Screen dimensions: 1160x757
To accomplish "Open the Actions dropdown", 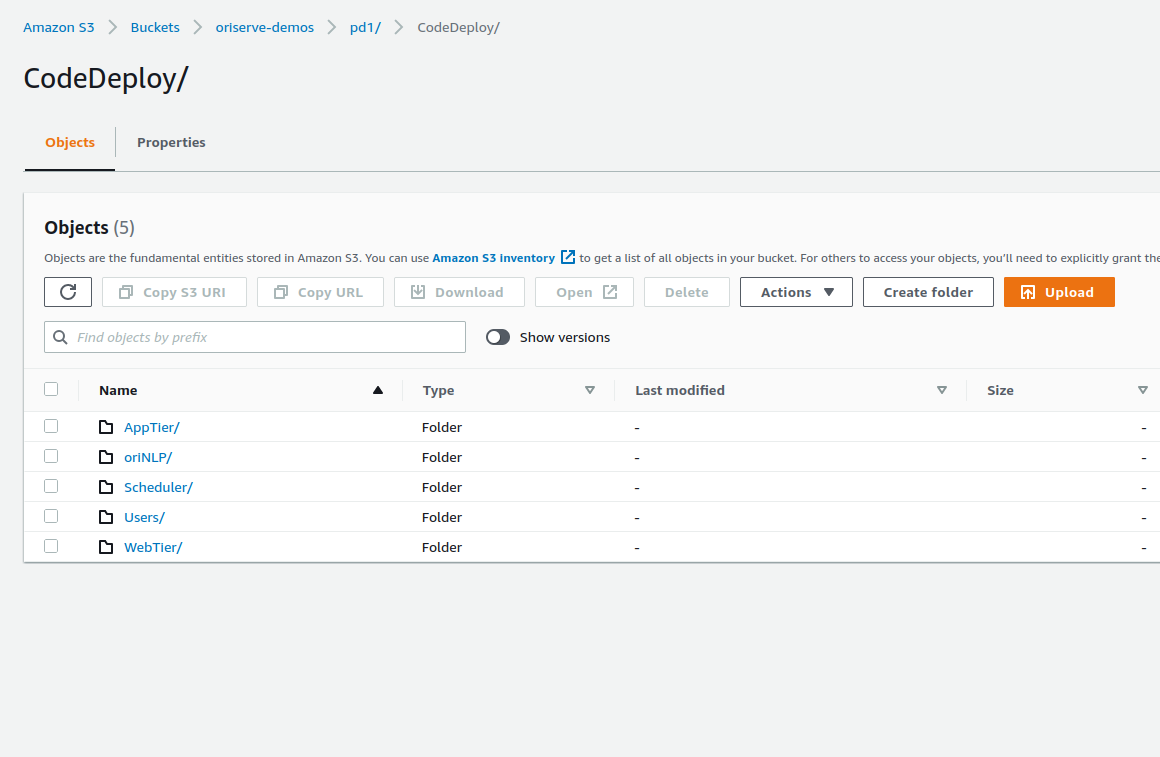I will [x=796, y=292].
